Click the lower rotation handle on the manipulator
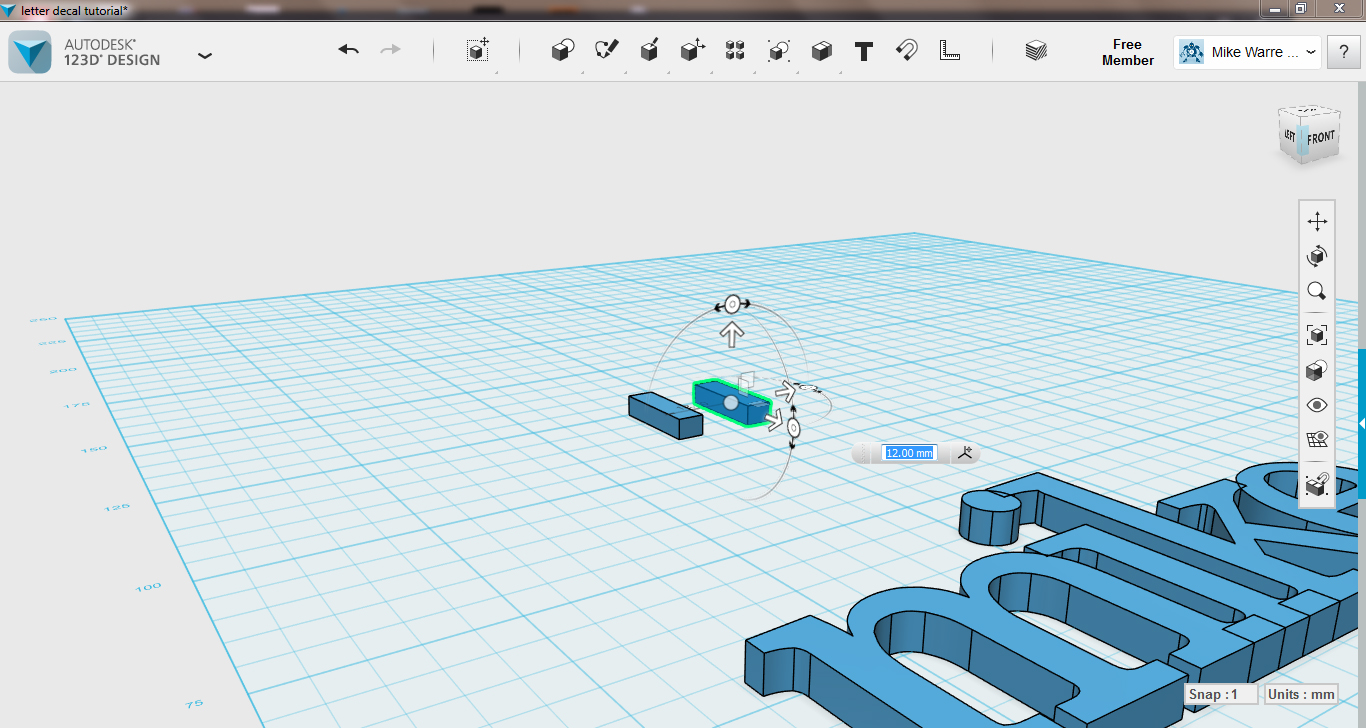 coord(793,428)
